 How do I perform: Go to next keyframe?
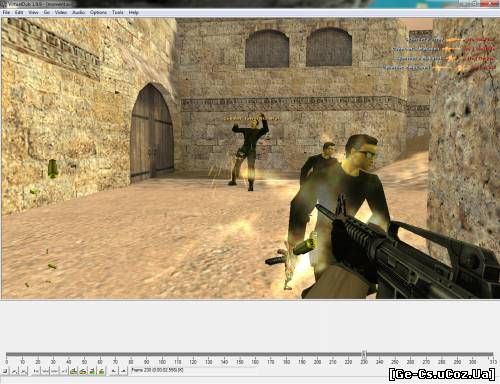pos(83,371)
